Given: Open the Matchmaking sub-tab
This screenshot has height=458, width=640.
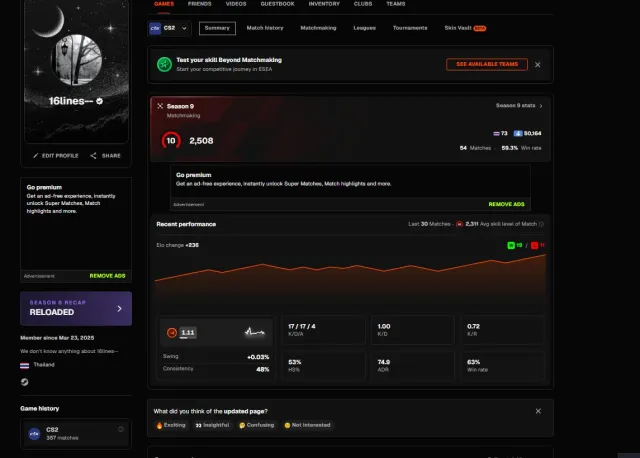Looking at the screenshot, I should [x=318, y=28].
